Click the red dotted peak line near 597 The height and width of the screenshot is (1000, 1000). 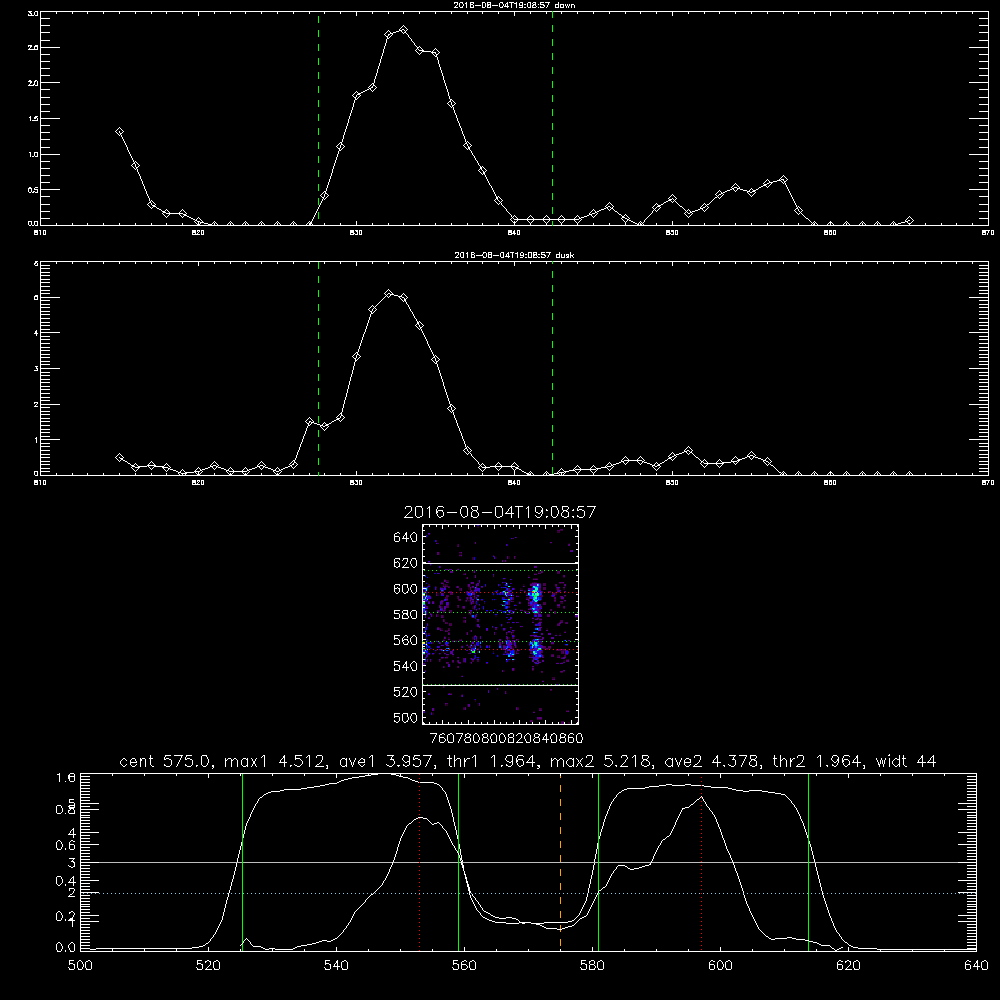702,861
